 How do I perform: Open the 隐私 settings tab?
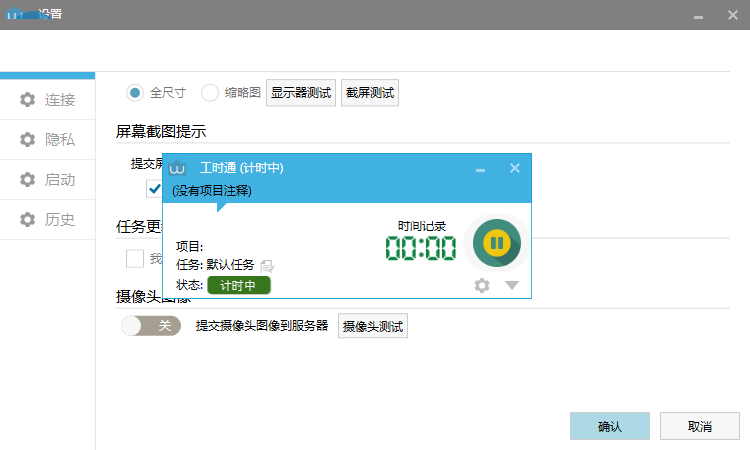point(47,140)
